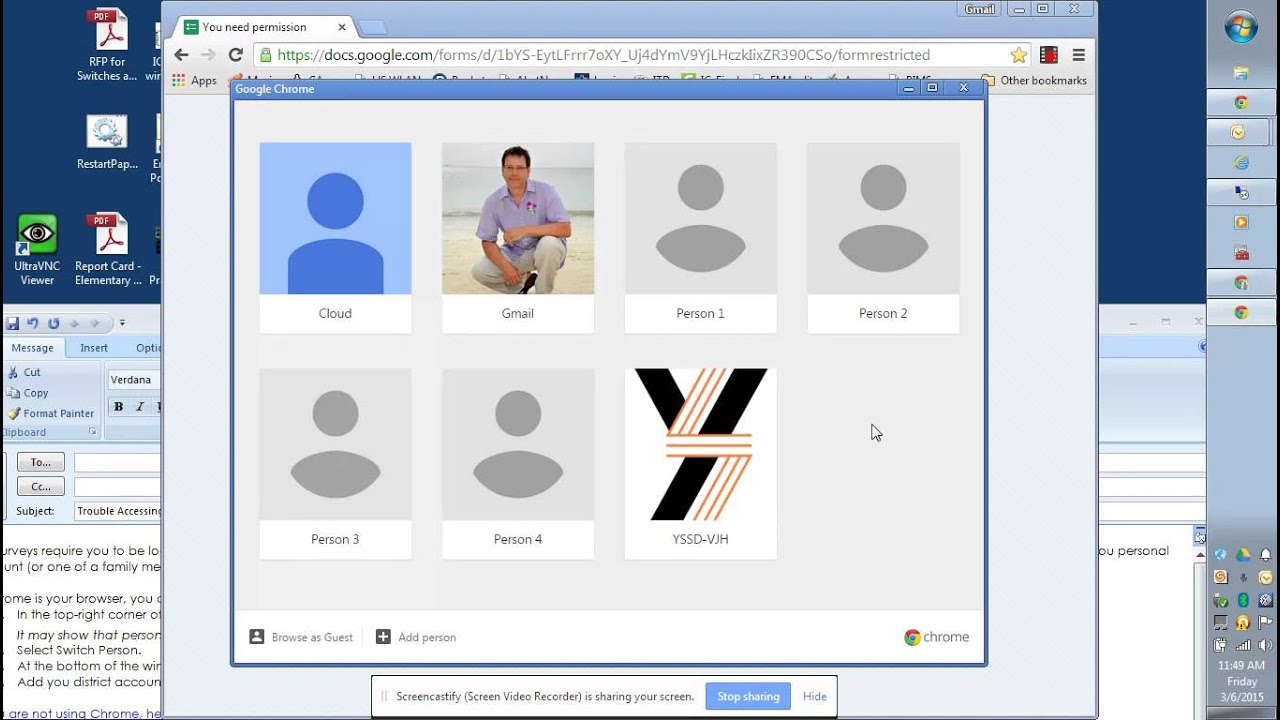
Task: Click Add person
Action: coord(416,637)
